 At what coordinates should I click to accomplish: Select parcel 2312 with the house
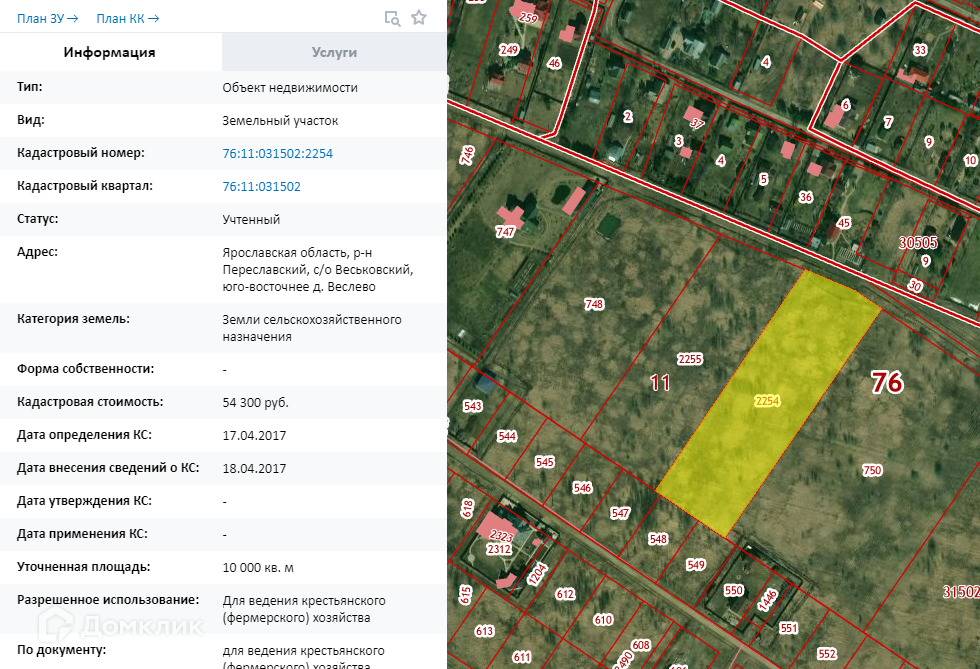498,549
